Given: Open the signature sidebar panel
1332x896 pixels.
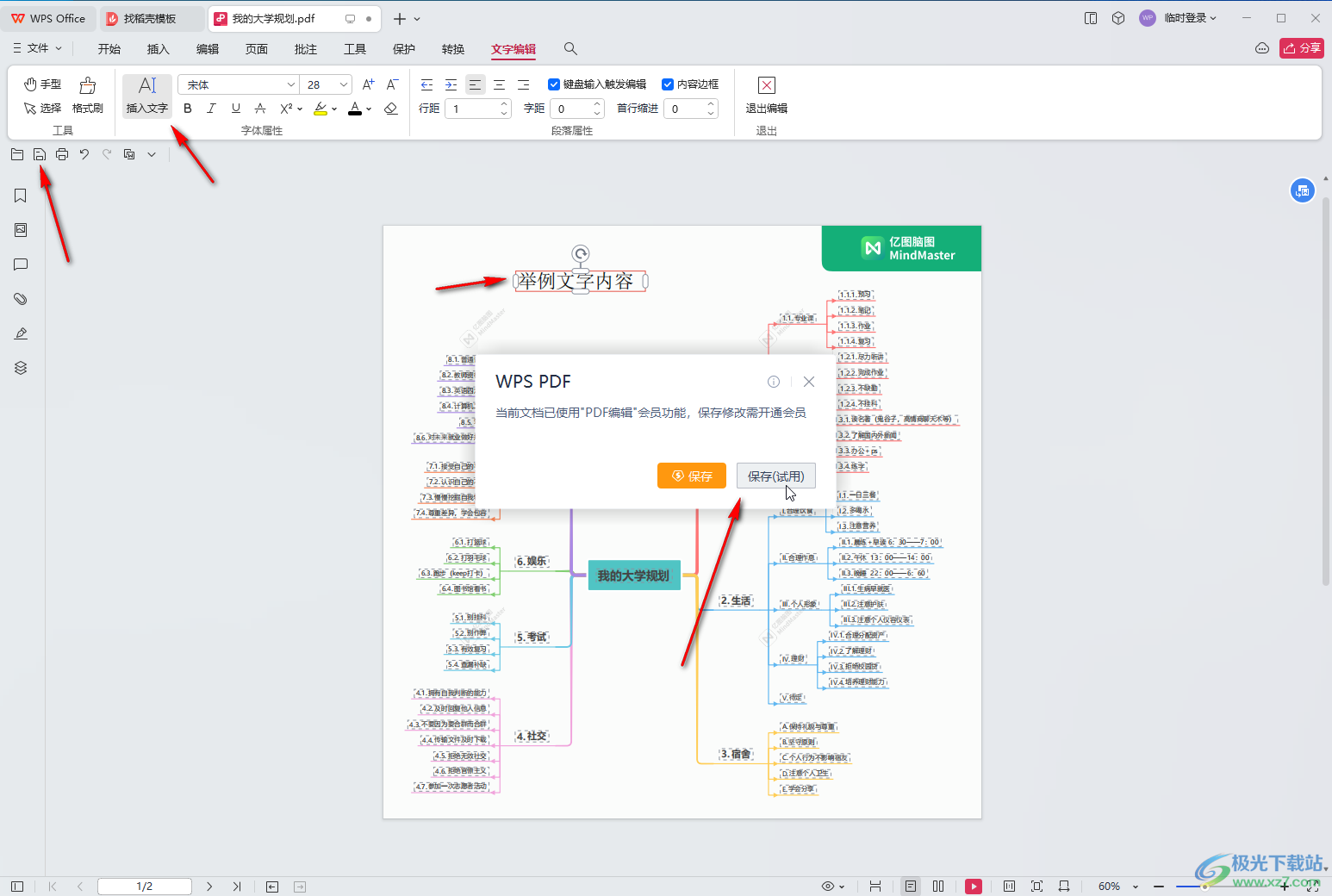Looking at the screenshot, I should 21,333.
